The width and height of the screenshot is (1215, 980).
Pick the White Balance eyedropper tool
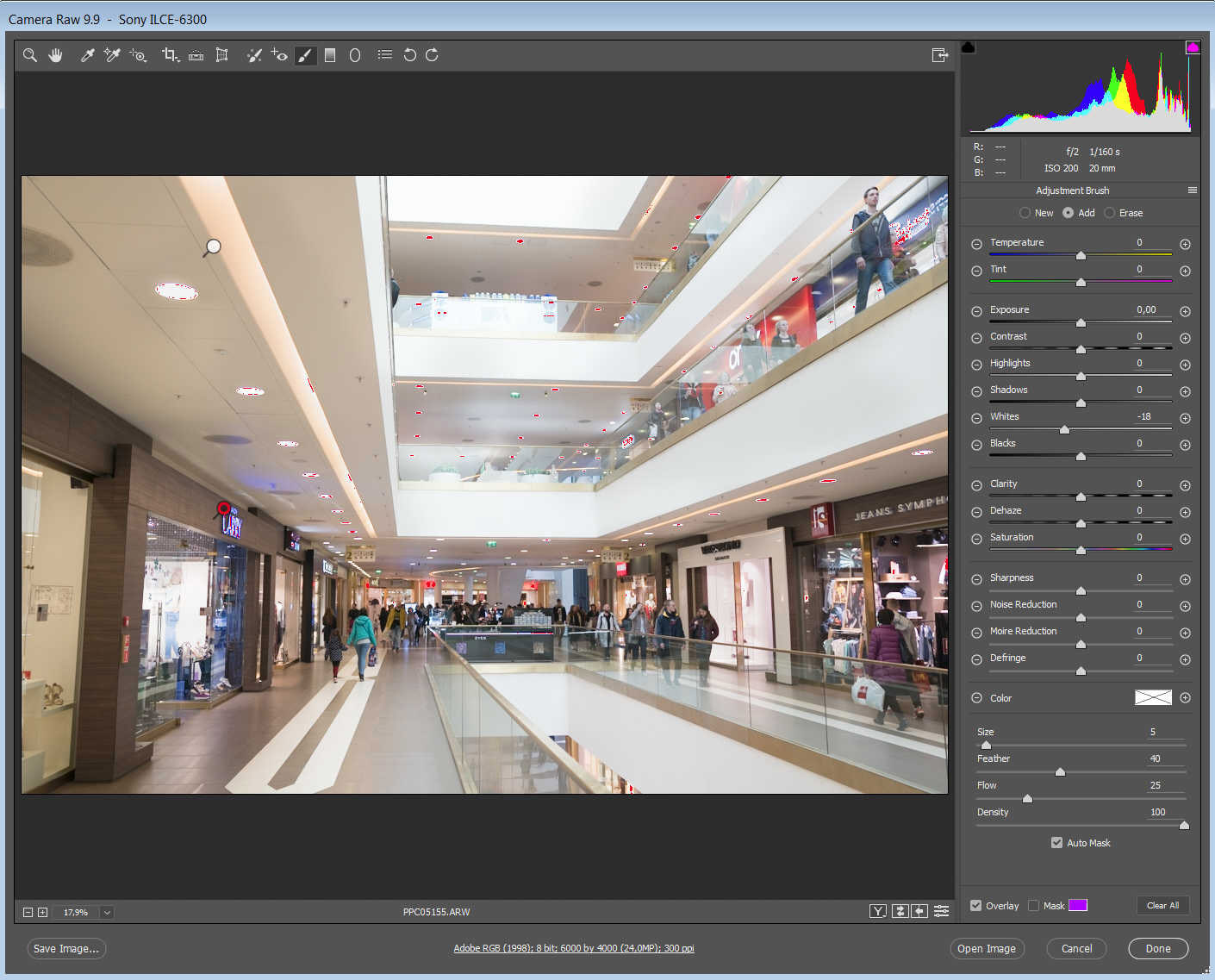pos(87,55)
